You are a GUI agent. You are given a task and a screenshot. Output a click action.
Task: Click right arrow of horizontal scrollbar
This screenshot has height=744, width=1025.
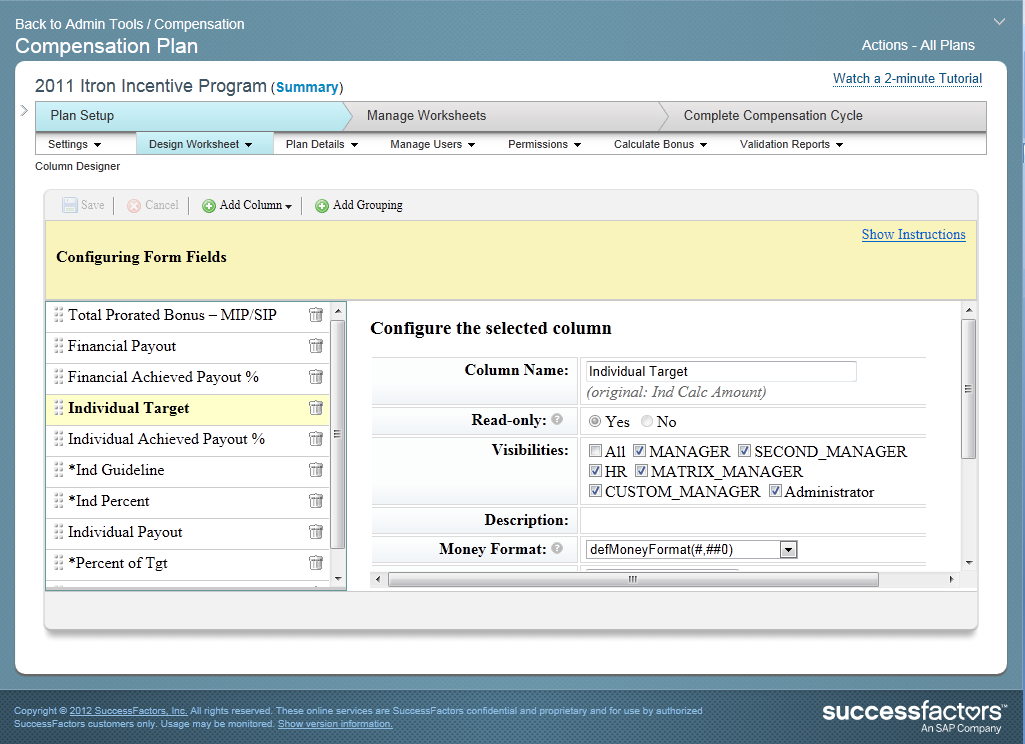951,579
